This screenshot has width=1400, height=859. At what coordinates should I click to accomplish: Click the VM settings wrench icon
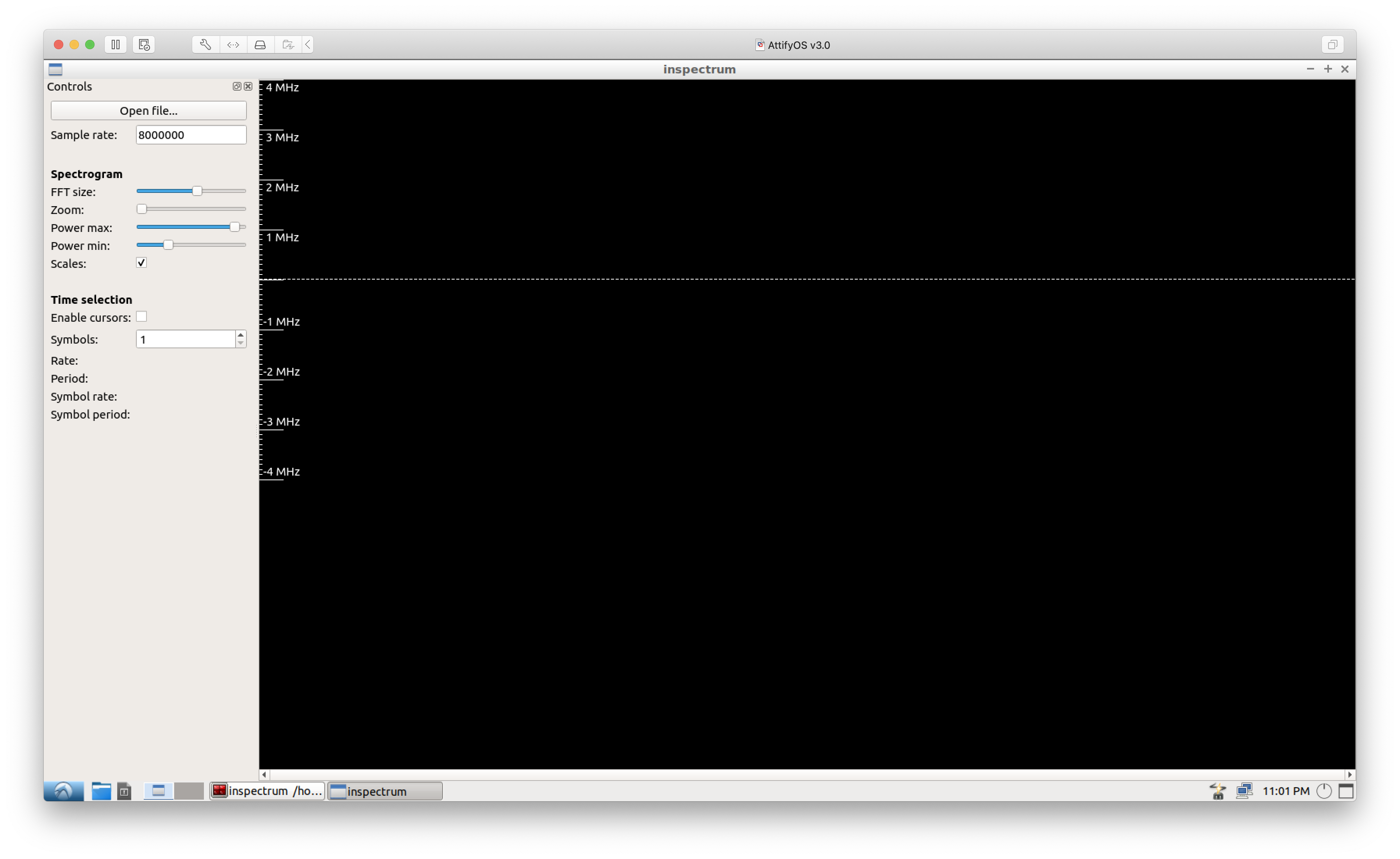205,44
